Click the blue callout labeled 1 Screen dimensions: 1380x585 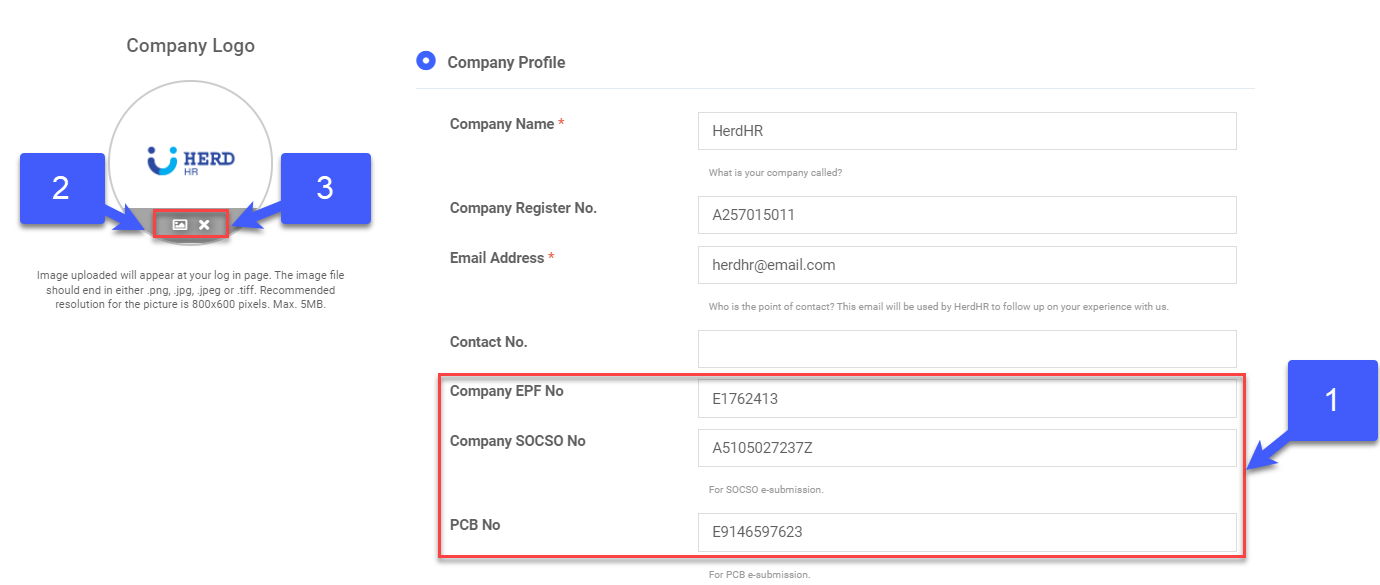[1329, 400]
